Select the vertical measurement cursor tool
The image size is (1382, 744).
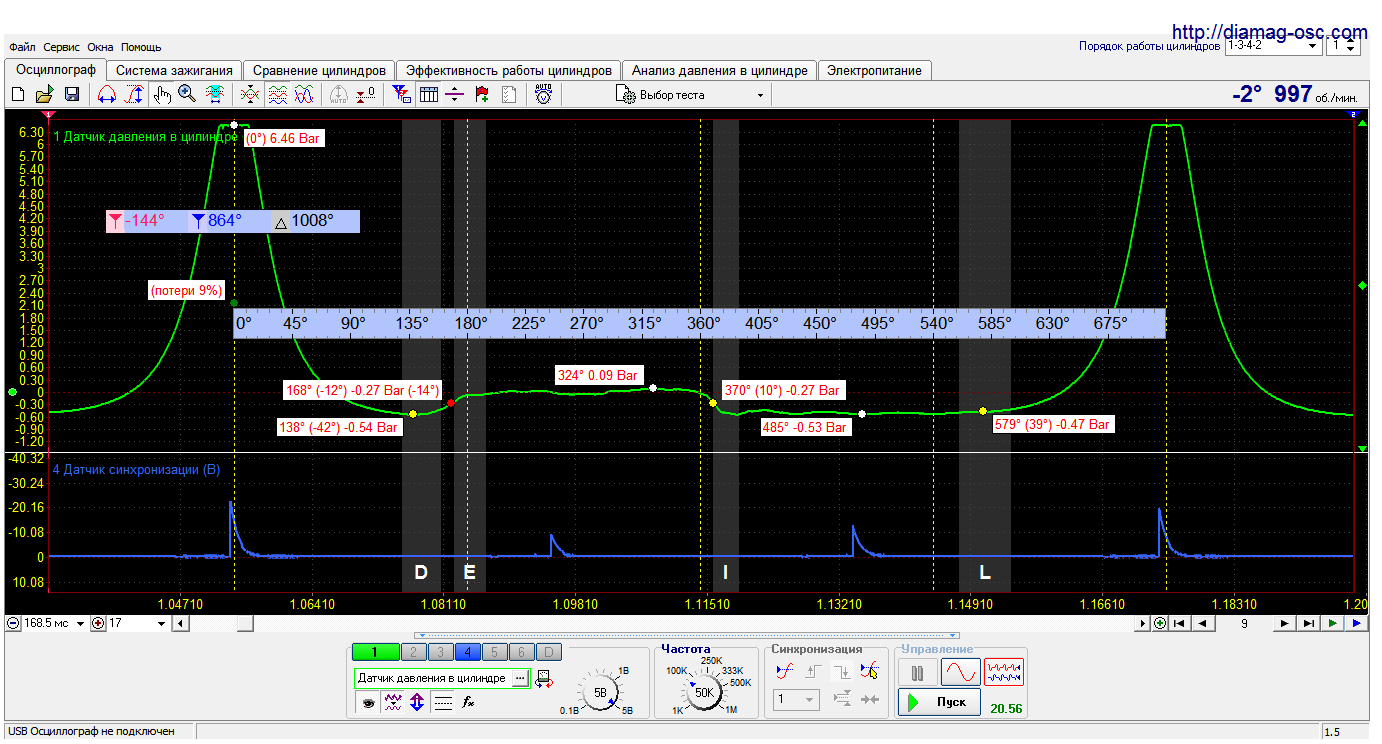pyautogui.click(x=133, y=94)
